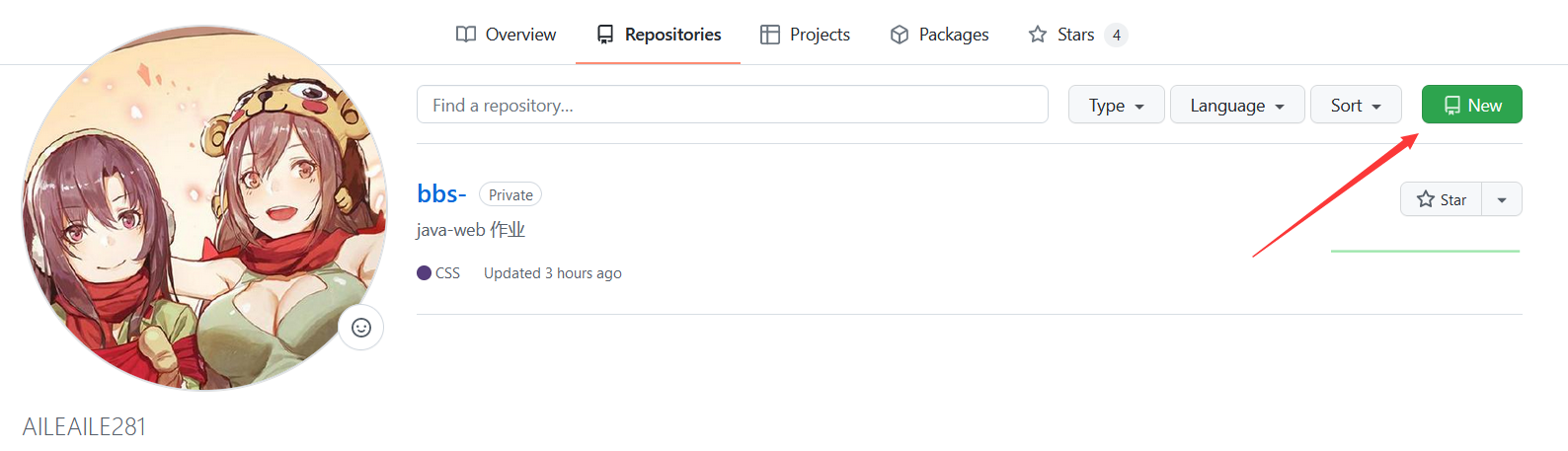
Task: Click the repo icon inside New button
Action: pos(1452,106)
